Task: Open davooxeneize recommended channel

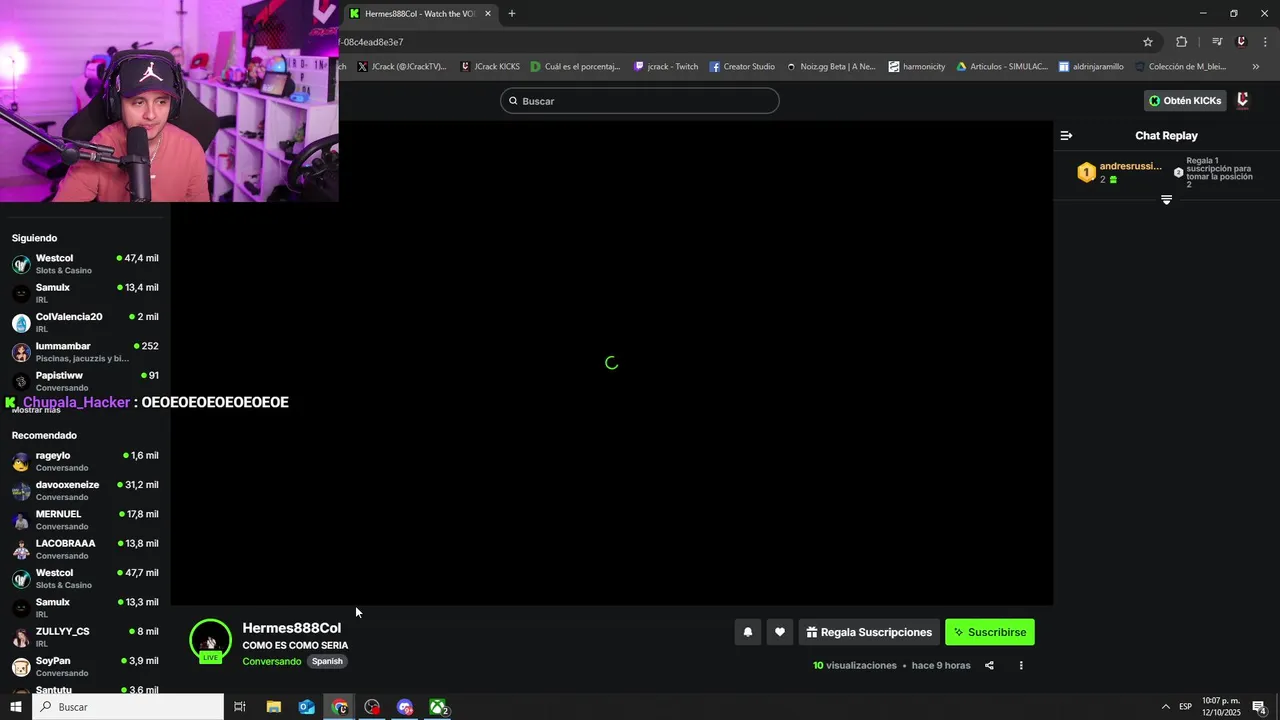Action: coord(85,490)
